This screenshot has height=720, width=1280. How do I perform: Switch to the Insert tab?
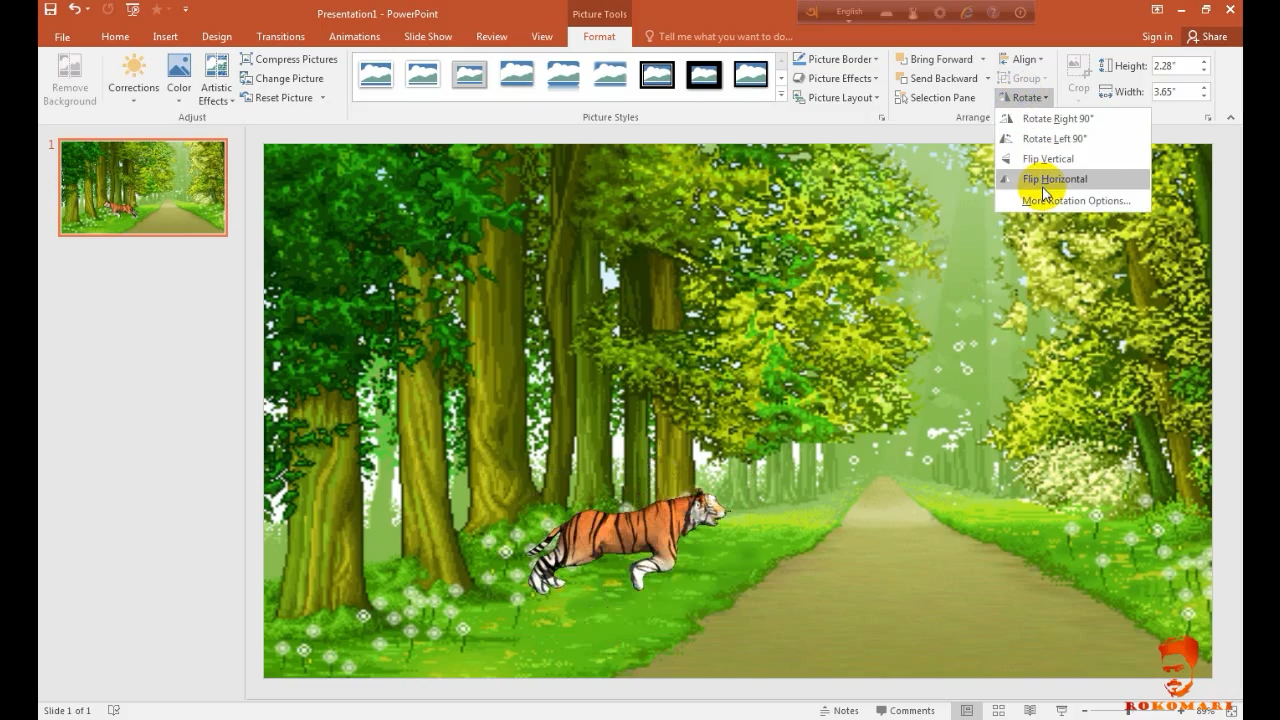[165, 37]
